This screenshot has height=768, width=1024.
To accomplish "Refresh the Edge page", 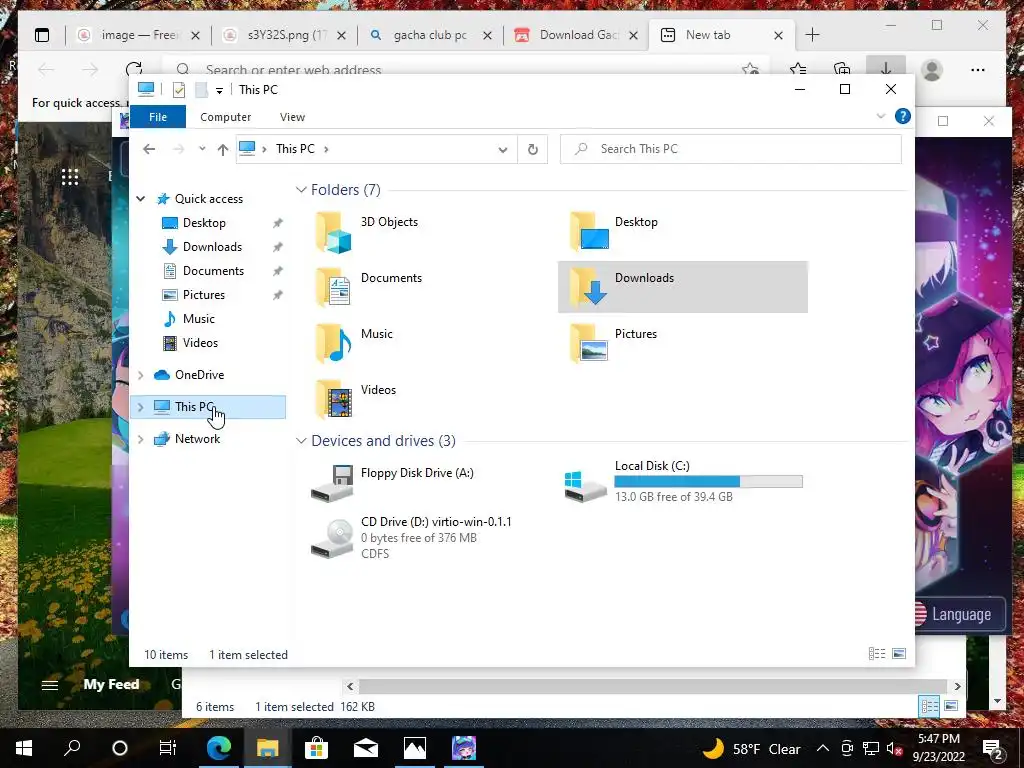I will pyautogui.click(x=134, y=69).
